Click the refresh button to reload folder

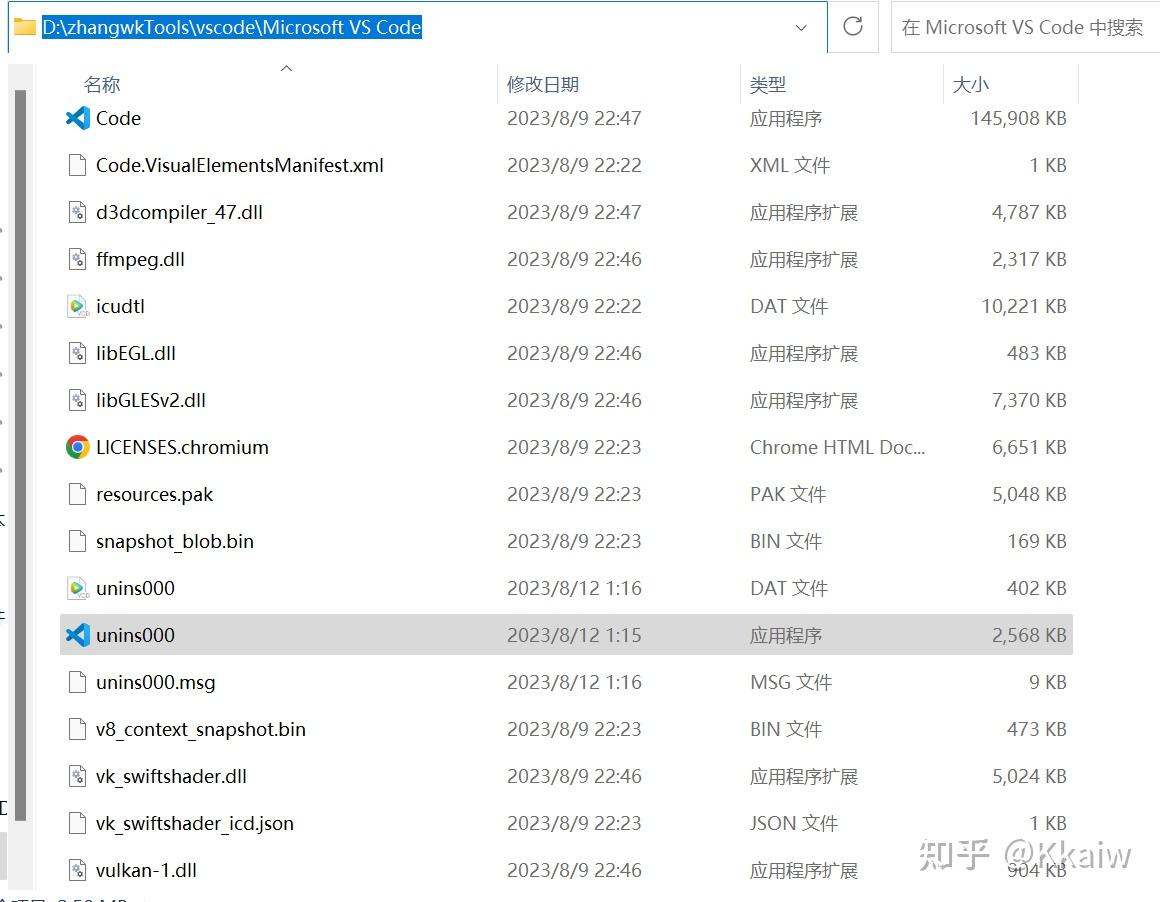pyautogui.click(x=852, y=27)
